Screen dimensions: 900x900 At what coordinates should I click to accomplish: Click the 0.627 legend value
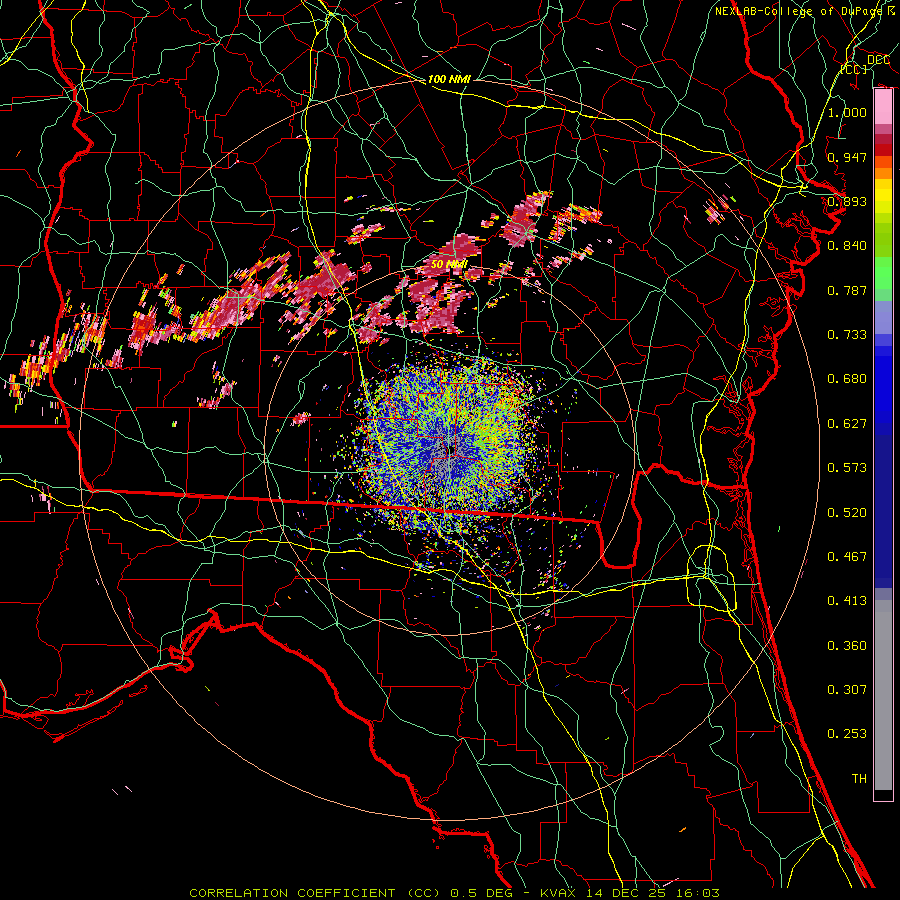[847, 424]
